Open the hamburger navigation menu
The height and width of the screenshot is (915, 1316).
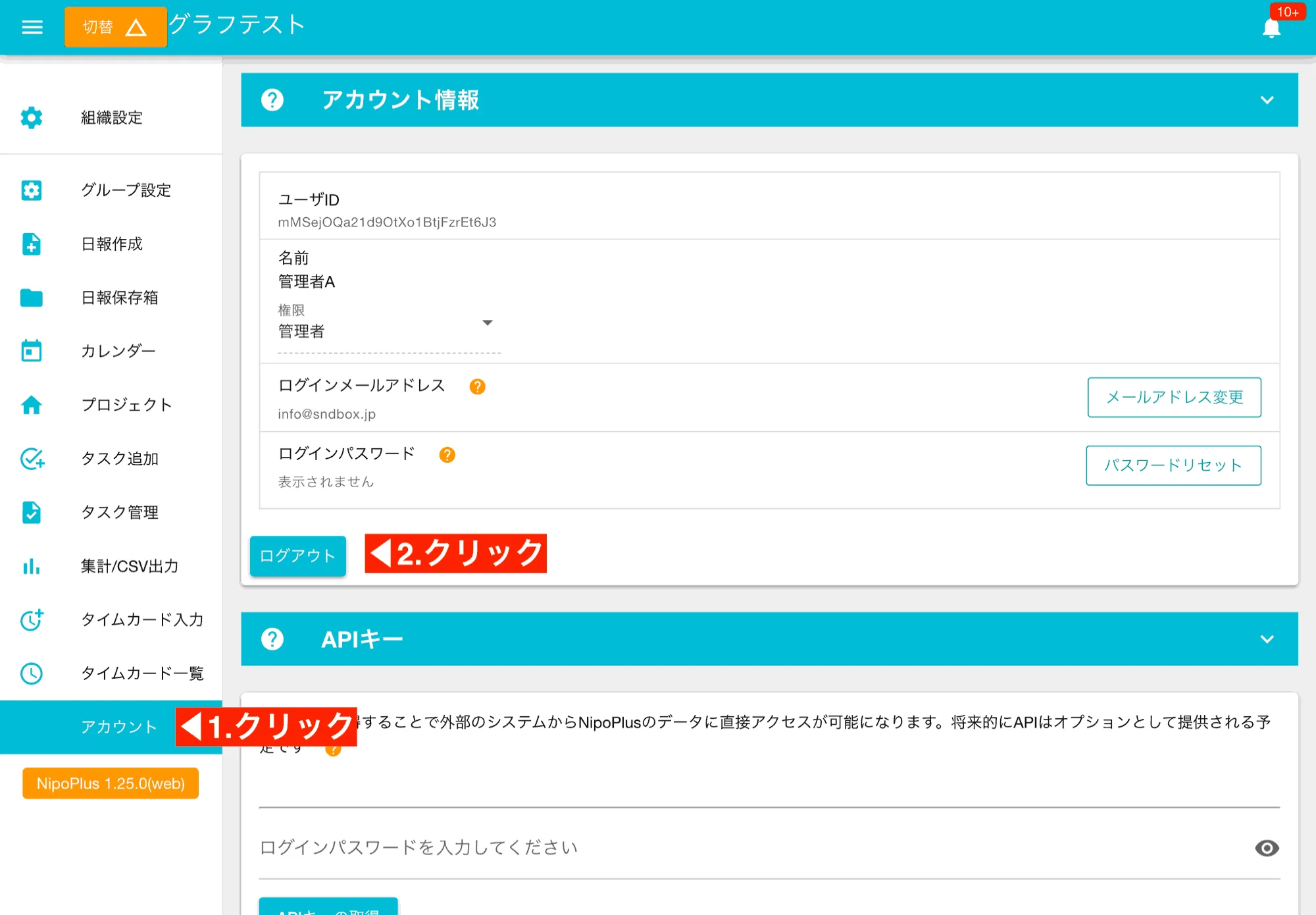[x=31, y=26]
